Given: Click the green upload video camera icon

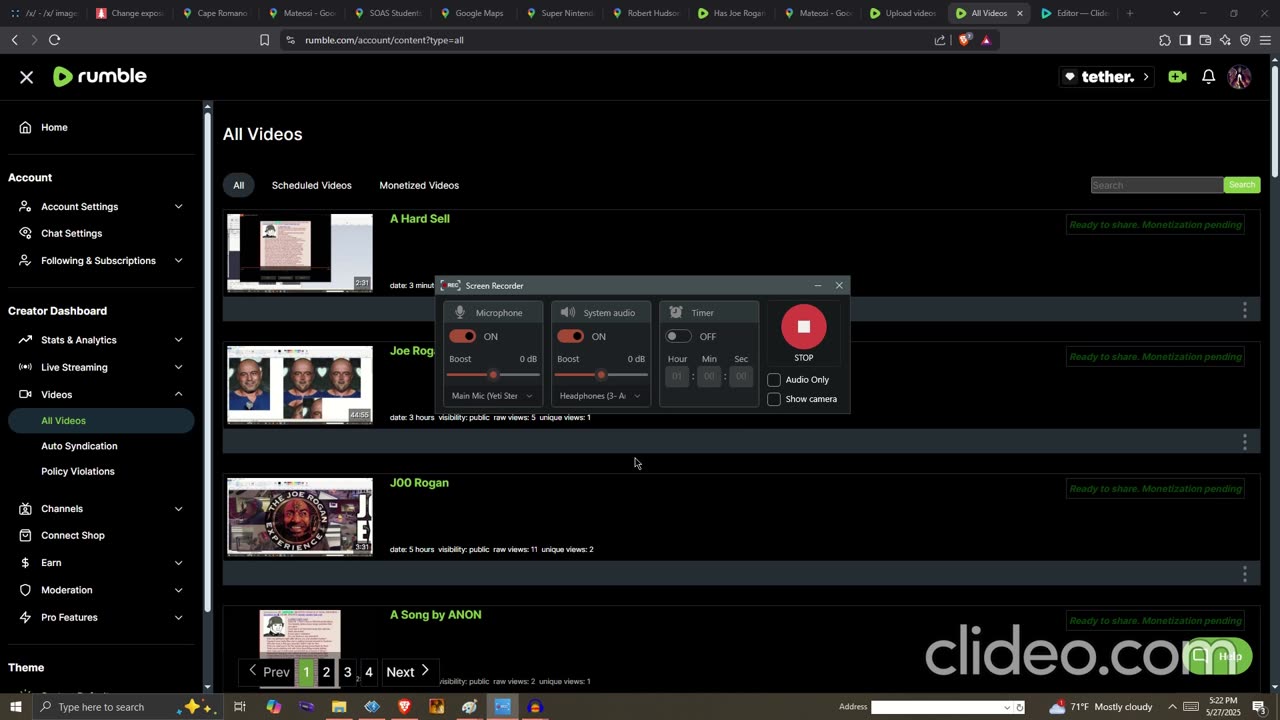Looking at the screenshot, I should [x=1177, y=77].
